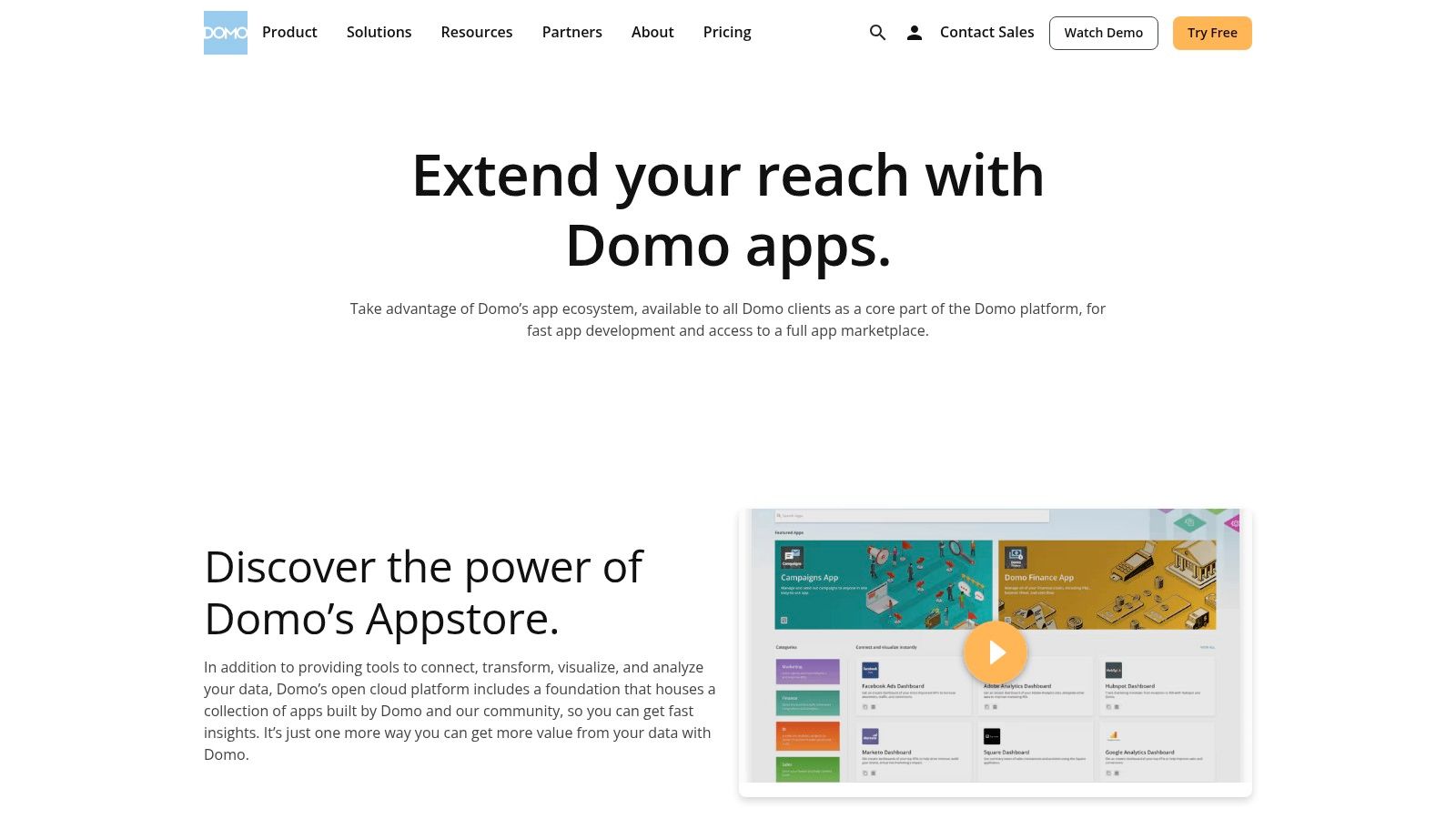Click the Marketo Dashboard app icon

pyautogui.click(x=871, y=735)
